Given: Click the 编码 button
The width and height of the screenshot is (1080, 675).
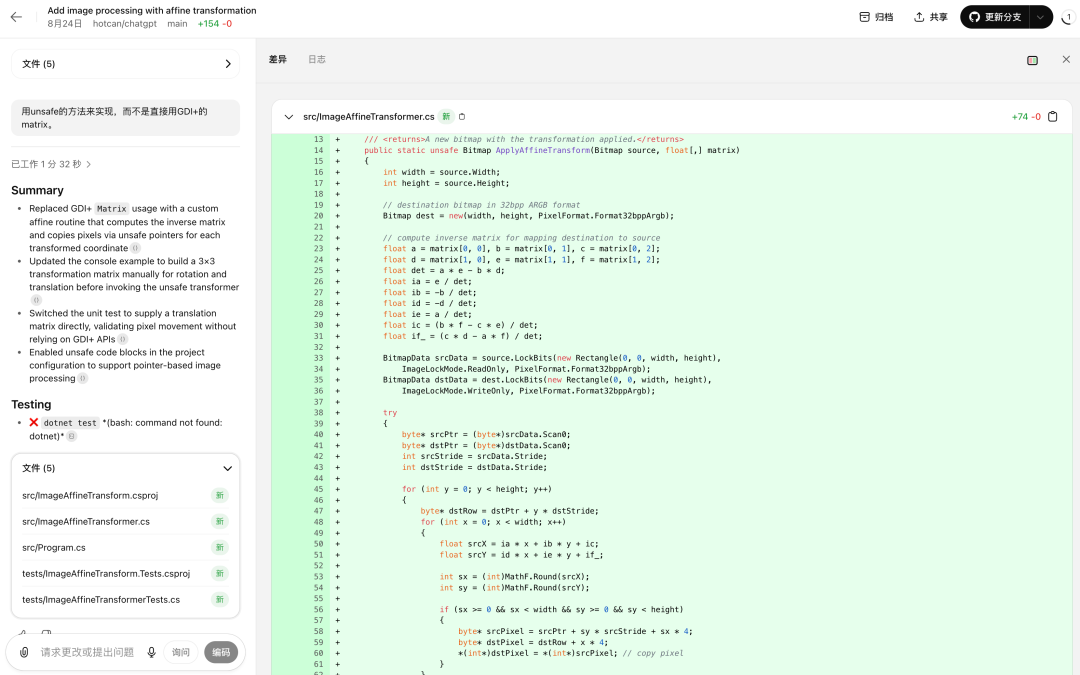Looking at the screenshot, I should (220, 652).
